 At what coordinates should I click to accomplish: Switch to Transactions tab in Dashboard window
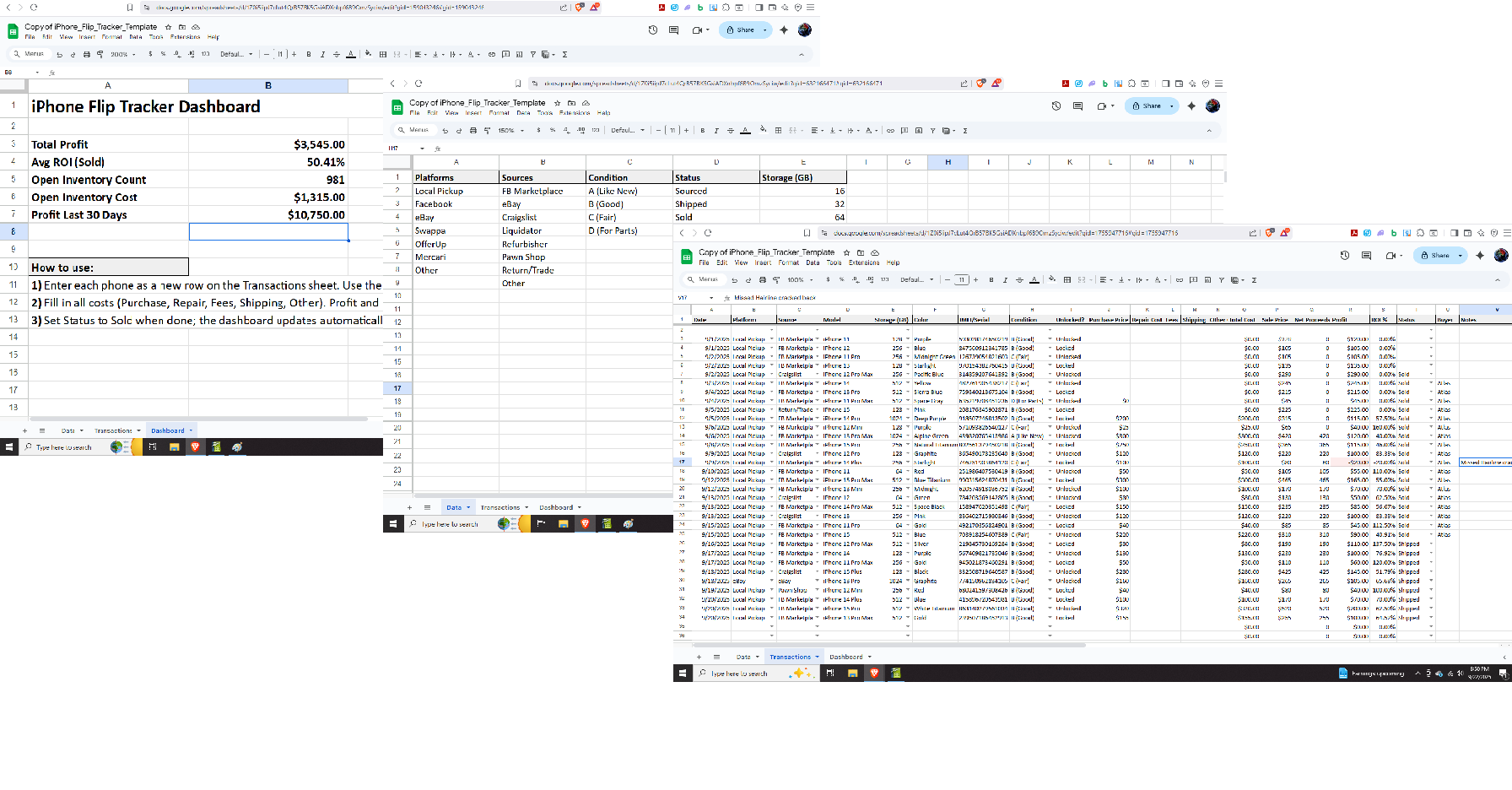point(113,430)
